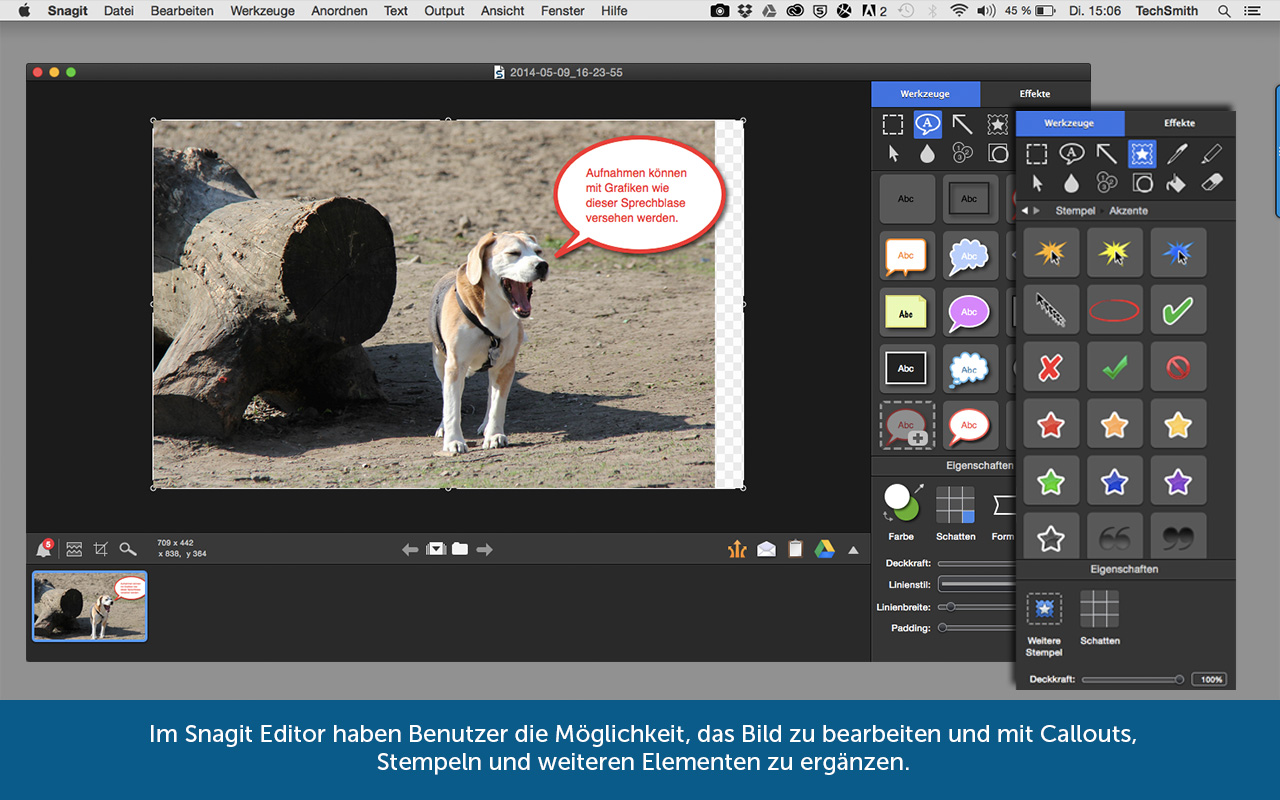The width and height of the screenshot is (1280, 800).
Task: Pick the green checkmark sticker stamp
Action: coord(1177,310)
